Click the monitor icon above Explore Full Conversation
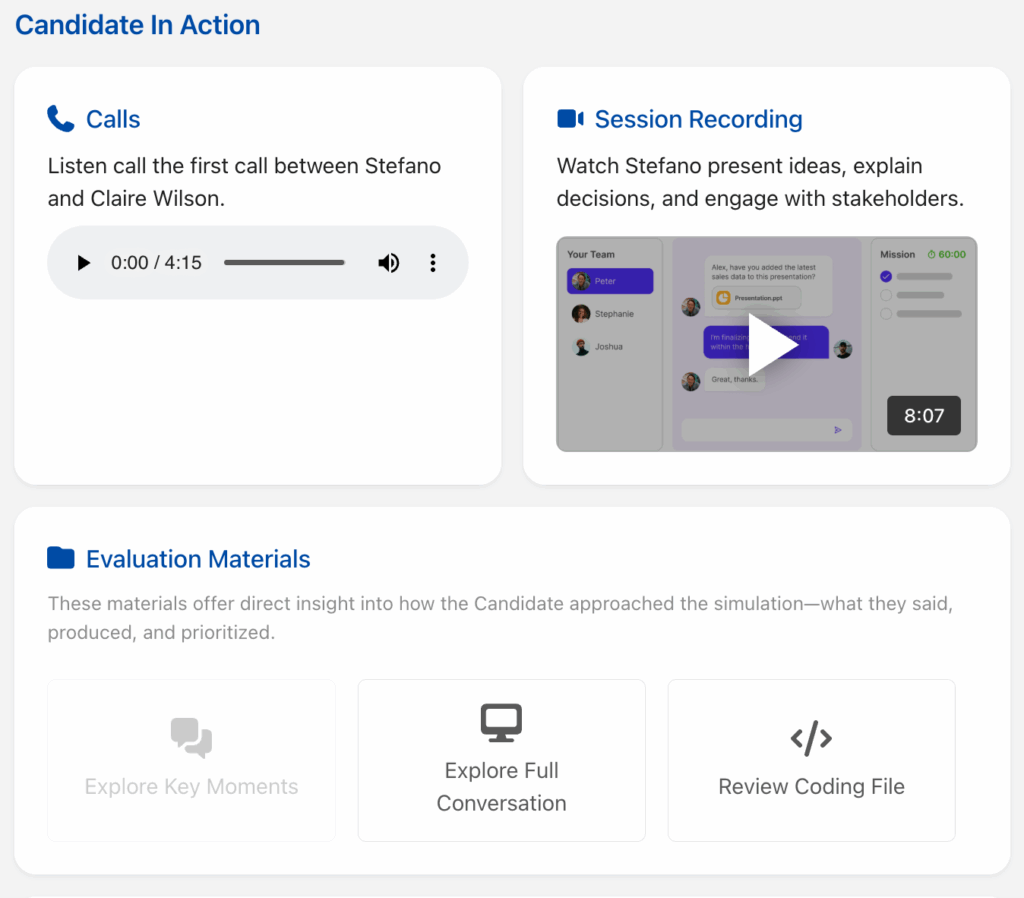Image resolution: width=1024 pixels, height=898 pixels. (501, 722)
